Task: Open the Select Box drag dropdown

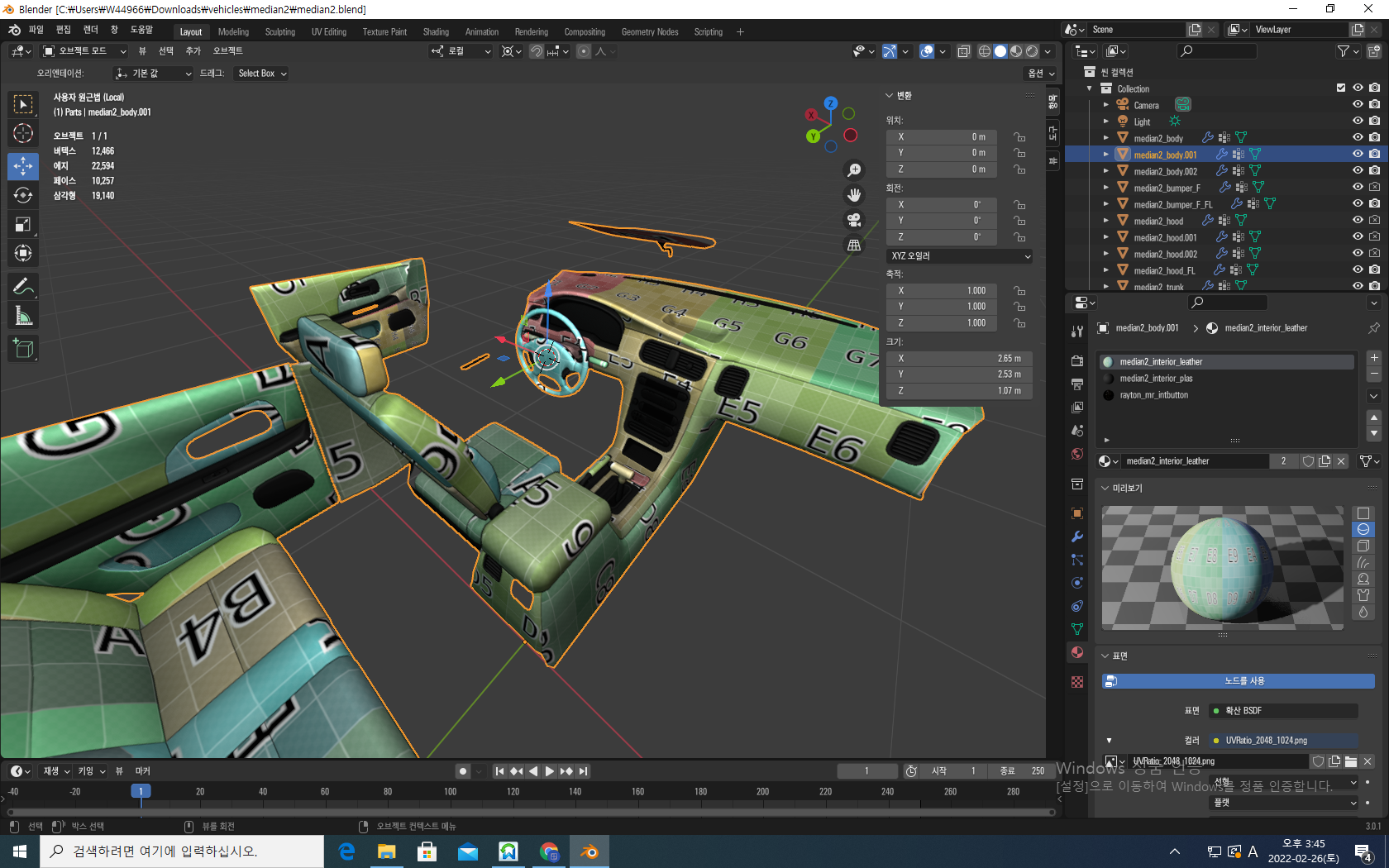Action: tap(262, 74)
